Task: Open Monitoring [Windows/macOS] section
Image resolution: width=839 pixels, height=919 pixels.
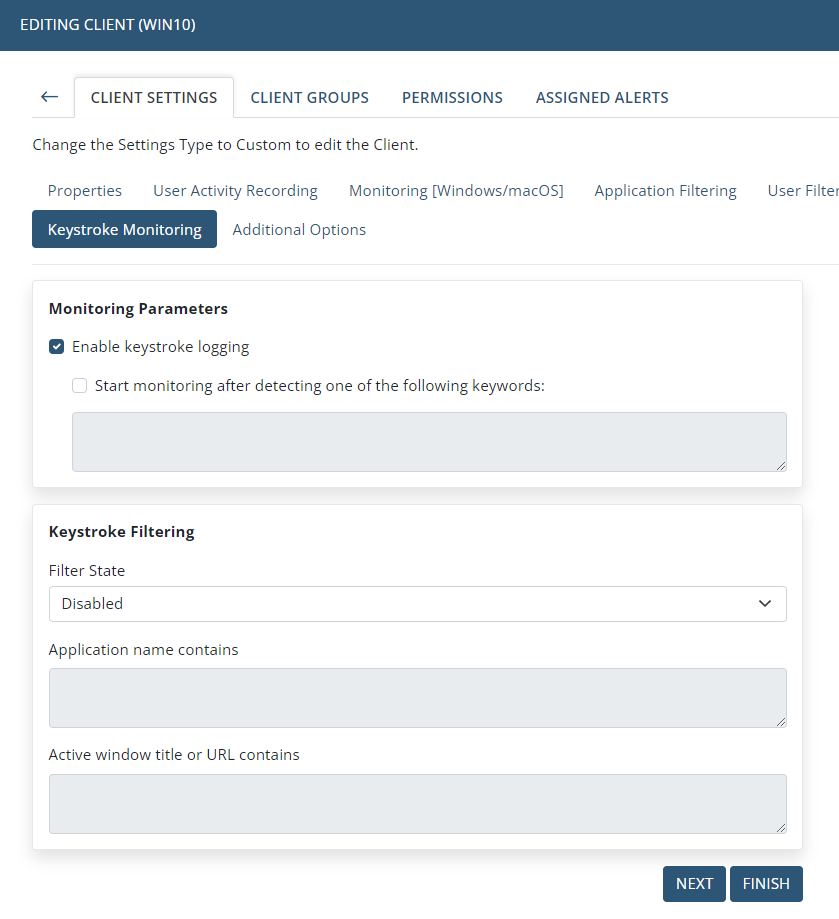Action: 456,191
